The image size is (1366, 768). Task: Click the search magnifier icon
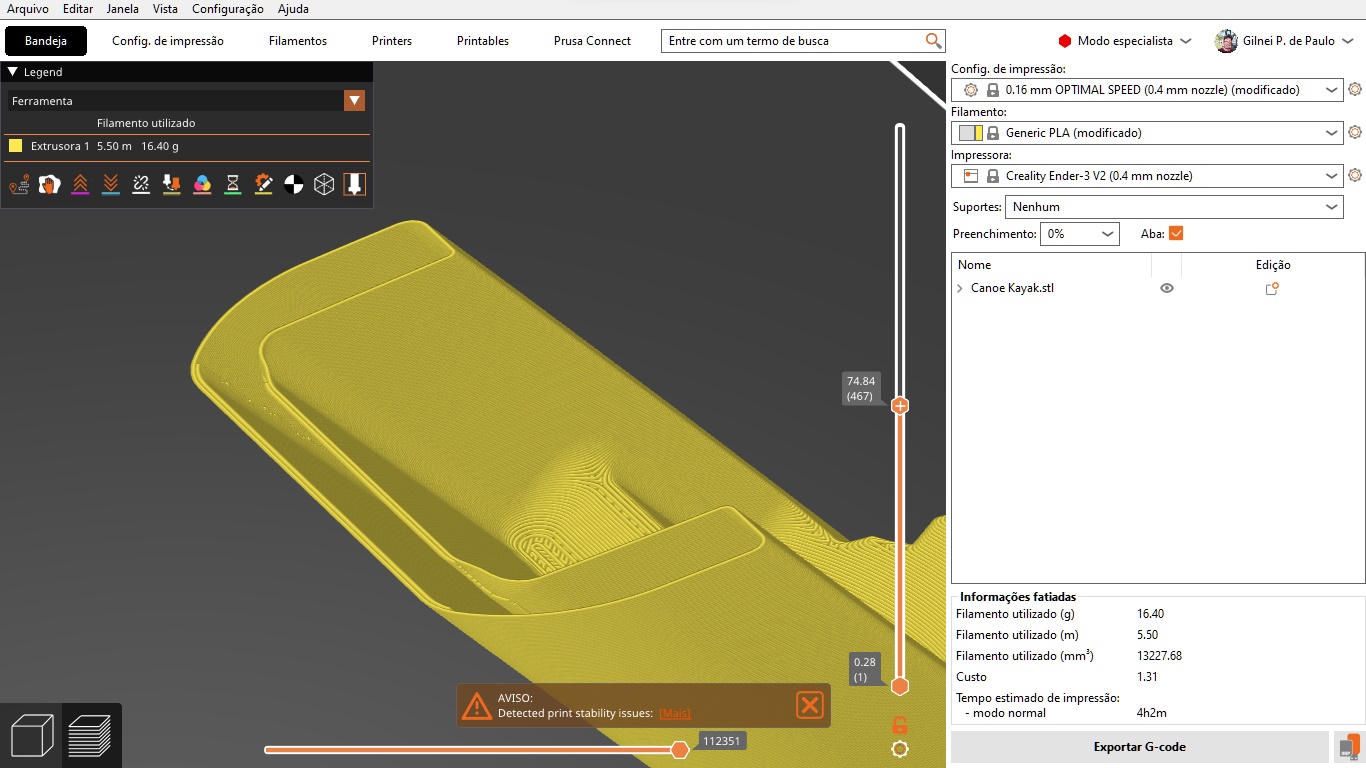[933, 41]
